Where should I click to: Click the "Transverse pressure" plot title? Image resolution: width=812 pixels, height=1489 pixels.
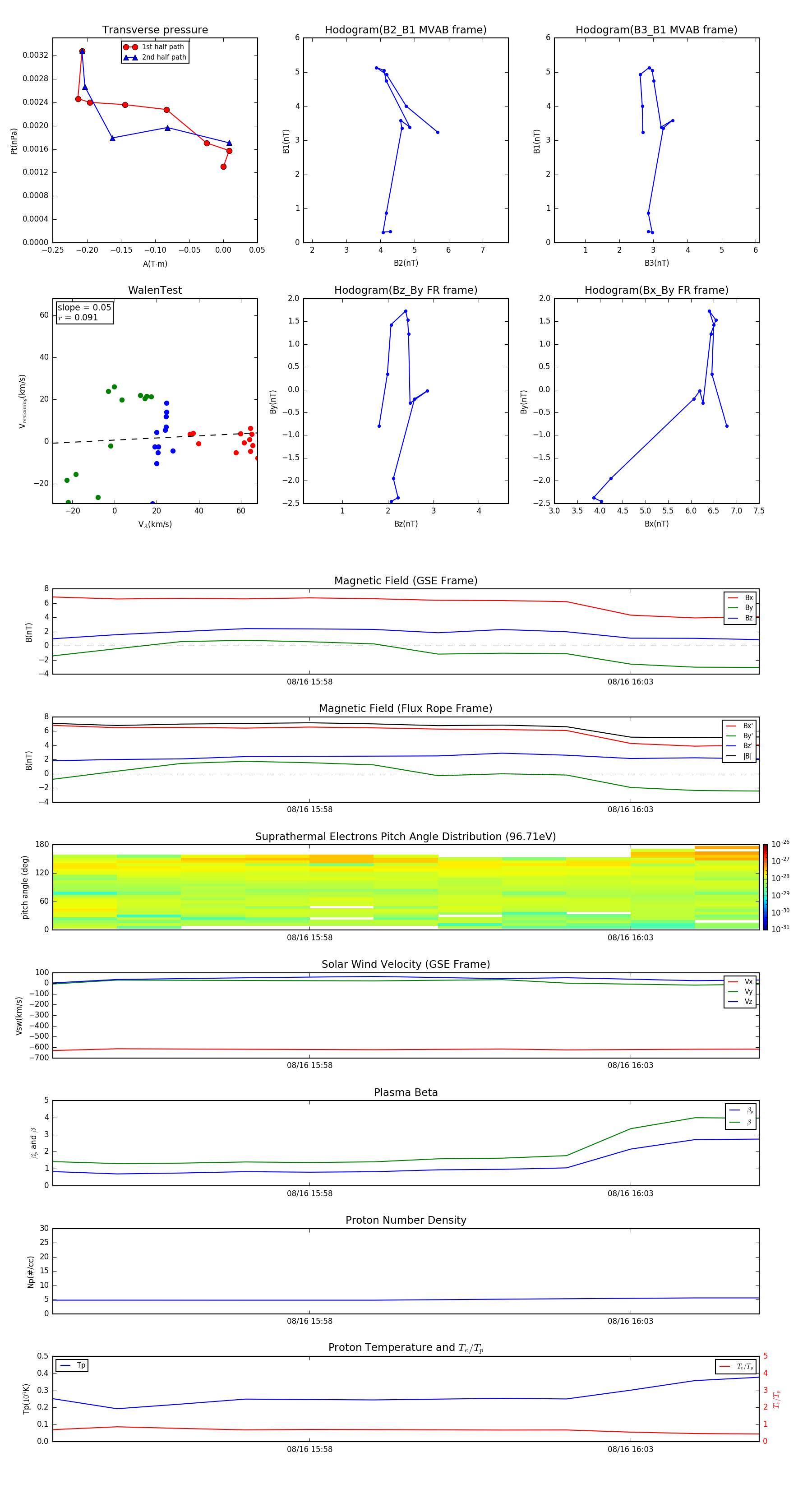155,30
